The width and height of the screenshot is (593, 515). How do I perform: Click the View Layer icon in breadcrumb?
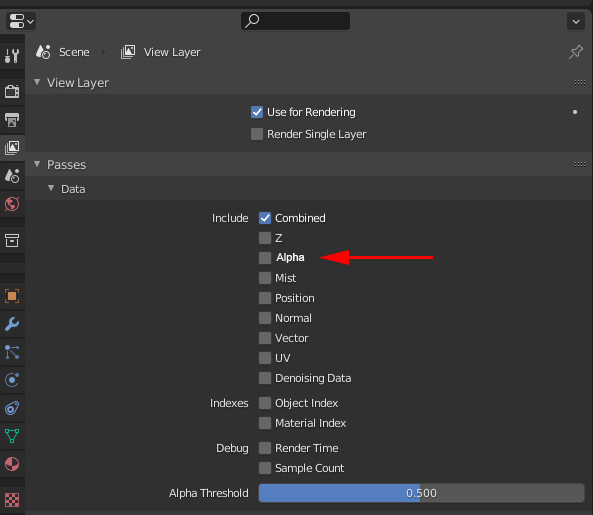click(128, 52)
